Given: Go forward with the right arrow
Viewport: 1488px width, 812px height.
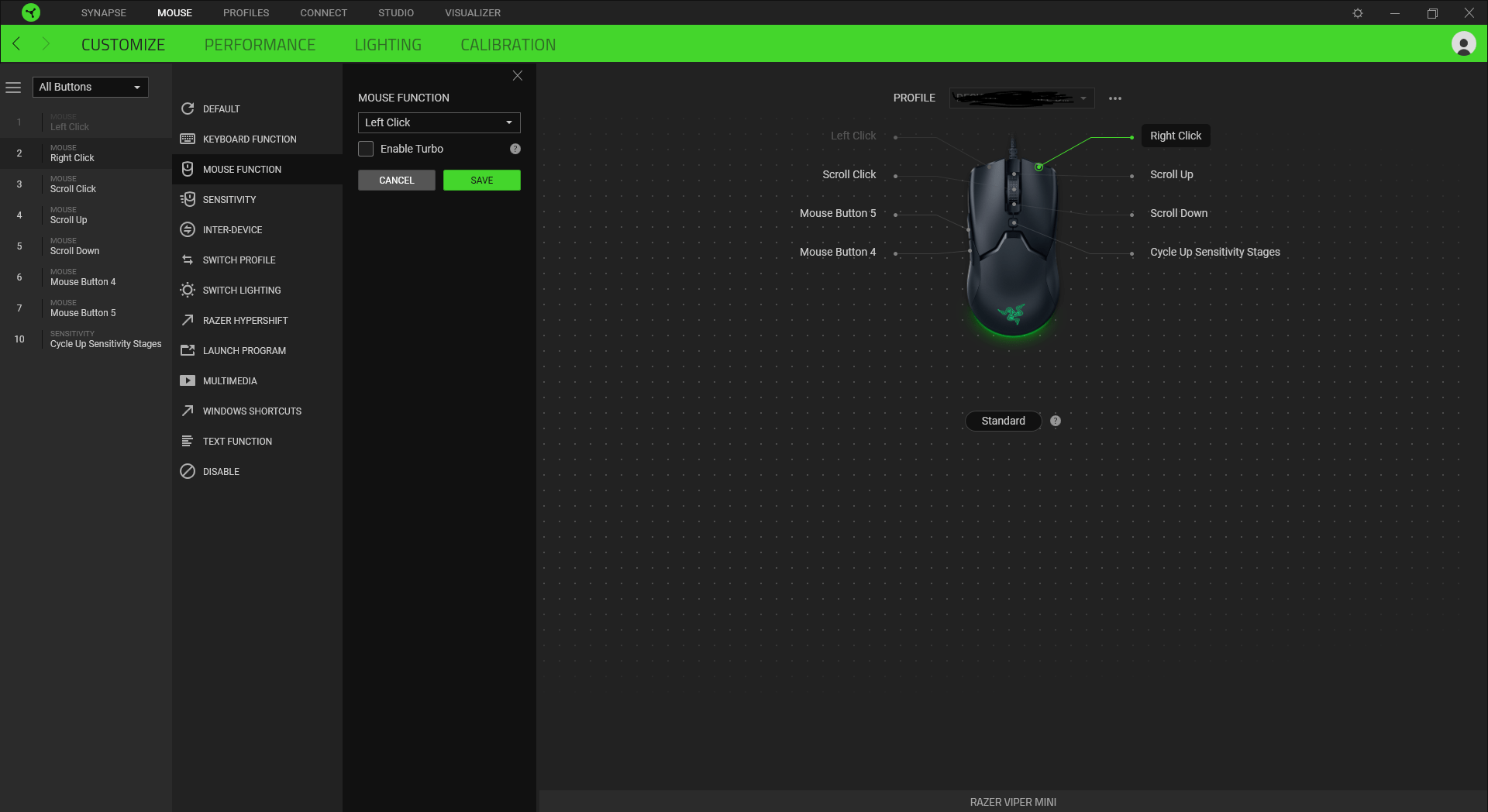Looking at the screenshot, I should 46,44.
